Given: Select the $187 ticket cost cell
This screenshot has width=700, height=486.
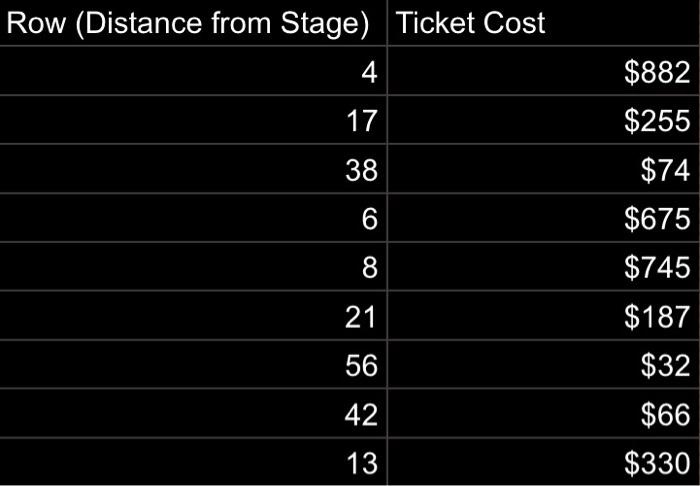Looking at the screenshot, I should click(543, 315).
